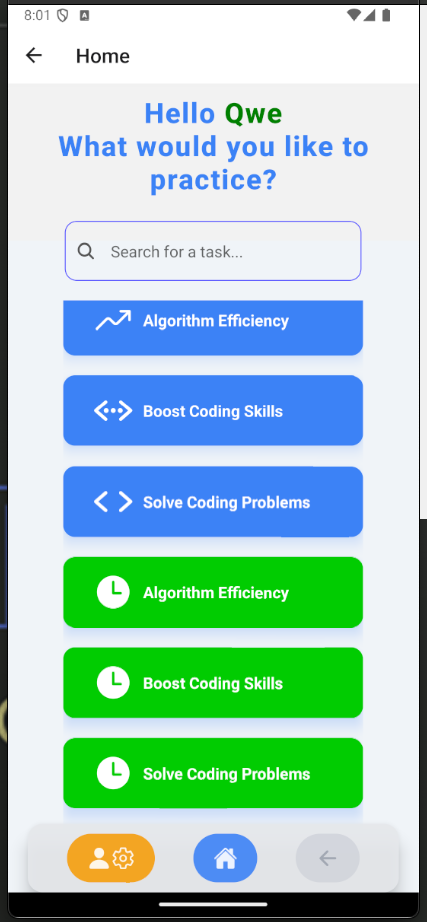This screenshot has width=427, height=922.
Task: Tap the angle brackets icon on blue Solve Coding Problems
Action: [x=114, y=502]
